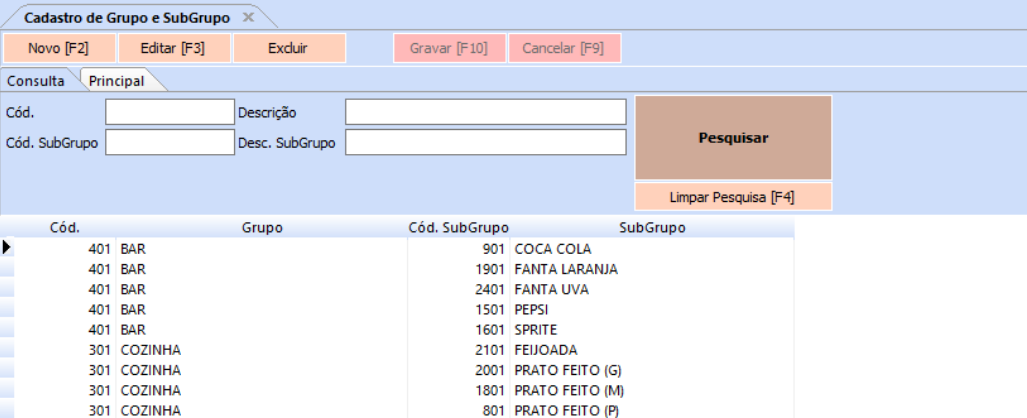Select the COCA COLA row
Viewport: 1027px width, 418px height.
point(552,249)
